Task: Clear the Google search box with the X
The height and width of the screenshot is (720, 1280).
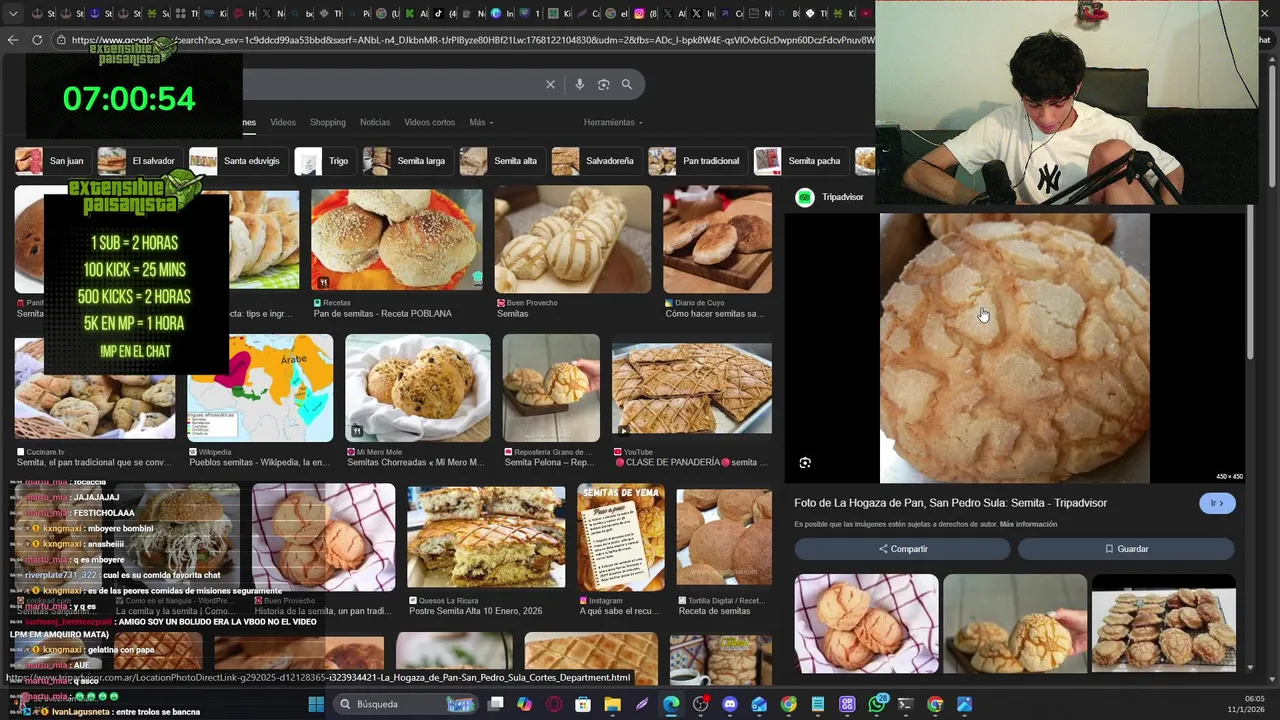Action: [550, 84]
